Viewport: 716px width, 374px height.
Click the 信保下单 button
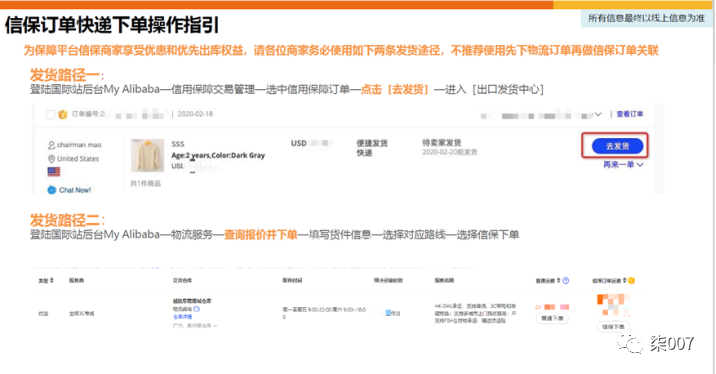[x=613, y=327]
